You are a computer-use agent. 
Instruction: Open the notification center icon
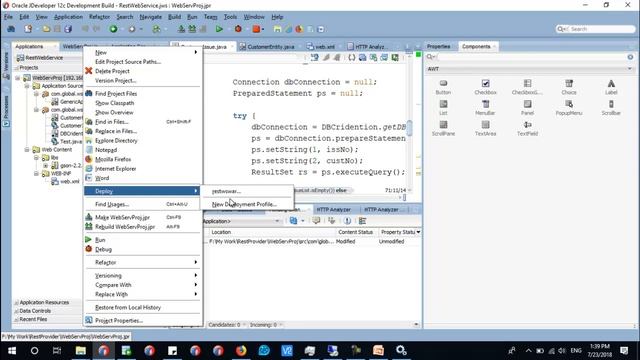pos(624,350)
